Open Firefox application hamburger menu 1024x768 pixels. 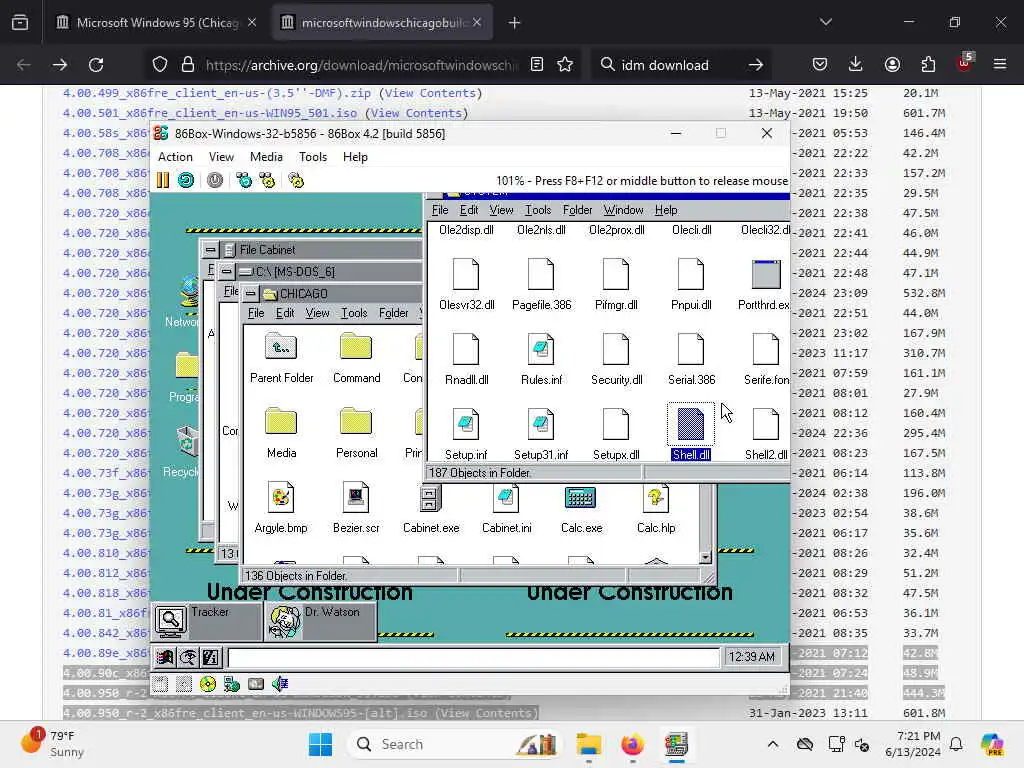[x=1000, y=65]
